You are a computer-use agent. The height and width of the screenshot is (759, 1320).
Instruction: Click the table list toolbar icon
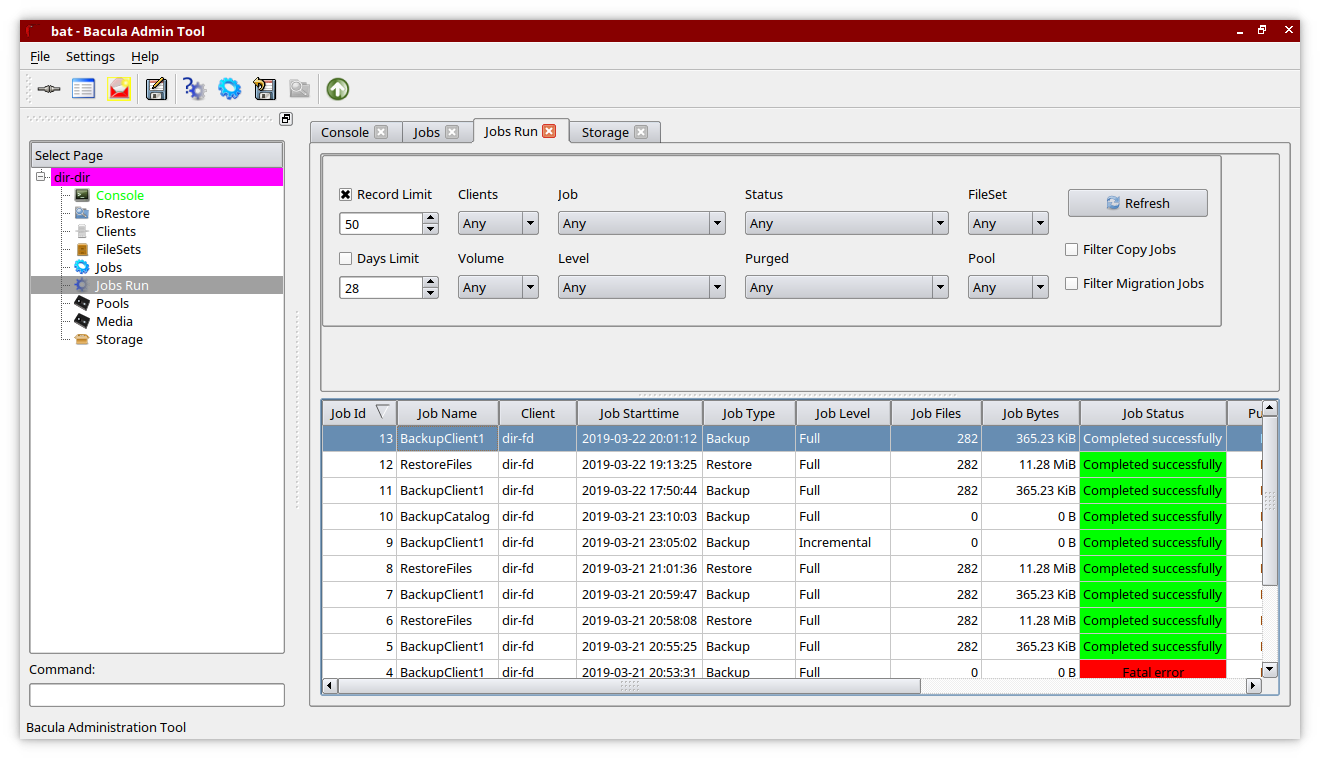click(x=84, y=89)
